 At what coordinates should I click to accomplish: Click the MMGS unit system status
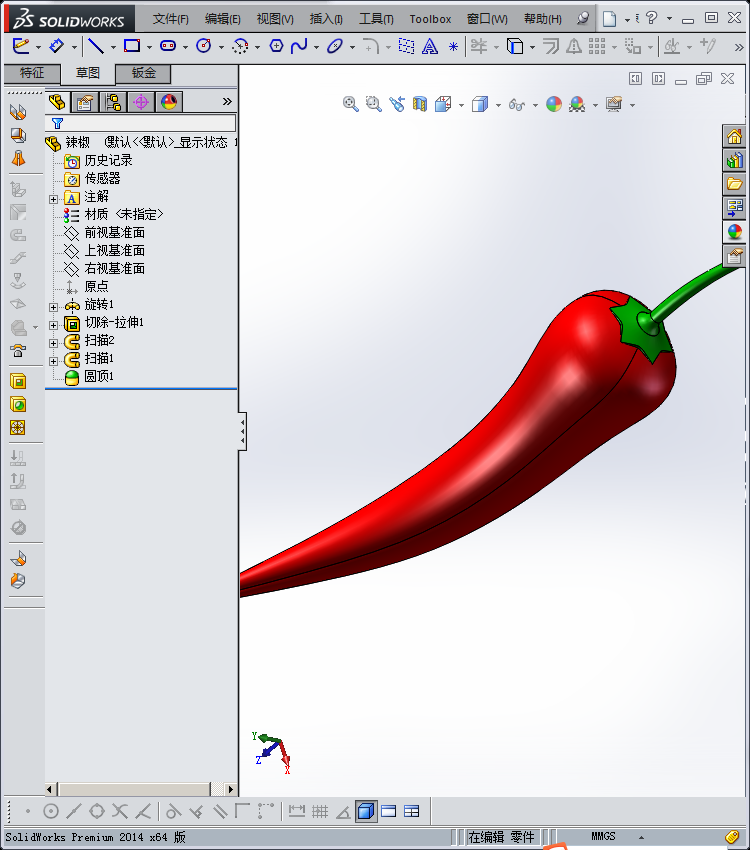click(x=603, y=836)
